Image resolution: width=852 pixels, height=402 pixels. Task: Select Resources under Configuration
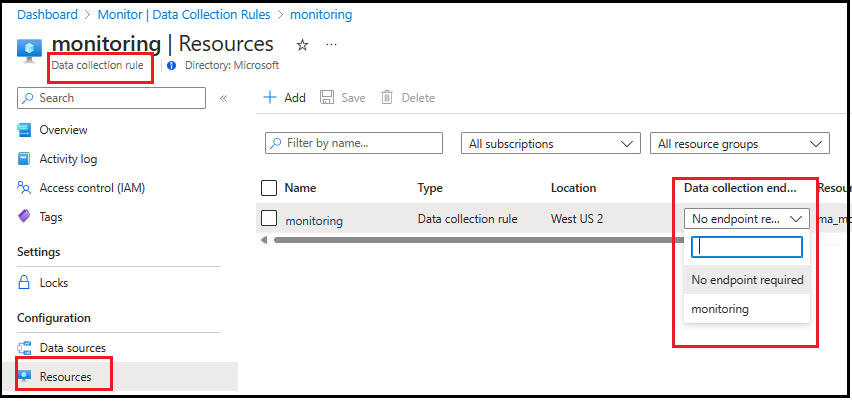coord(65,376)
